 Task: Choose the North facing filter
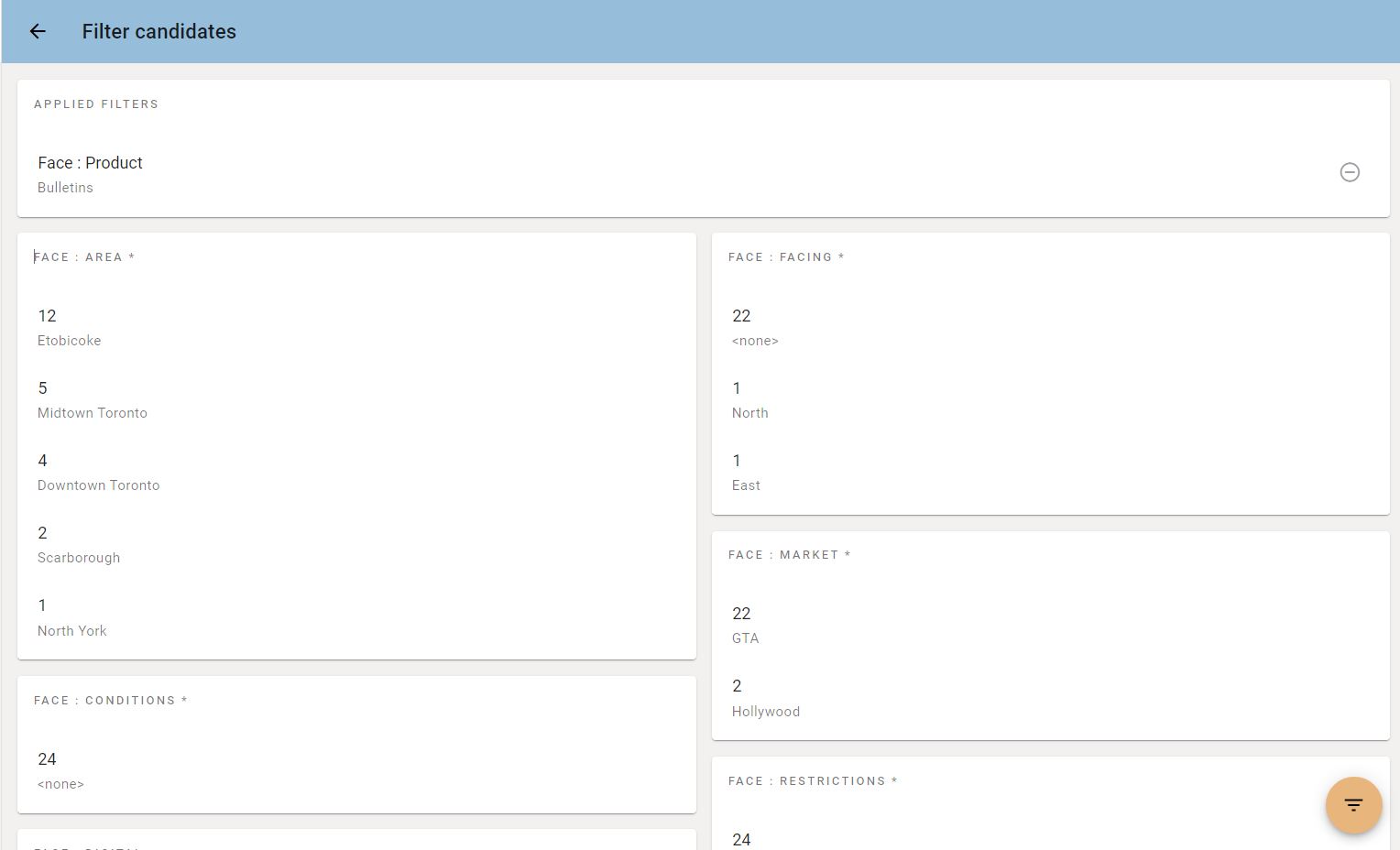click(1051, 400)
